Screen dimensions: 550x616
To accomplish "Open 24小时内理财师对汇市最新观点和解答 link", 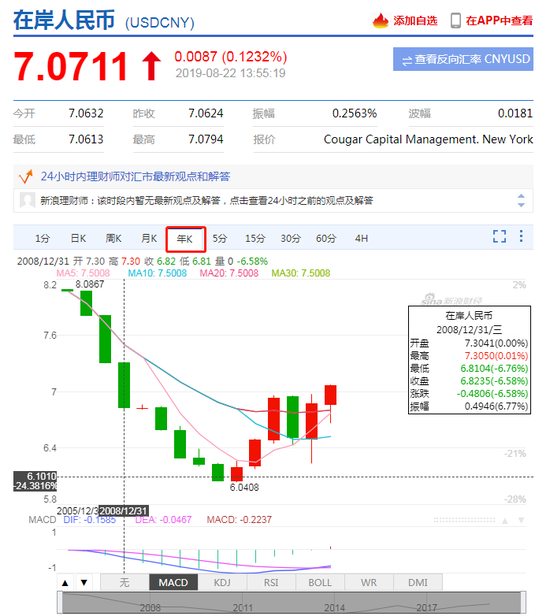I will (135, 176).
